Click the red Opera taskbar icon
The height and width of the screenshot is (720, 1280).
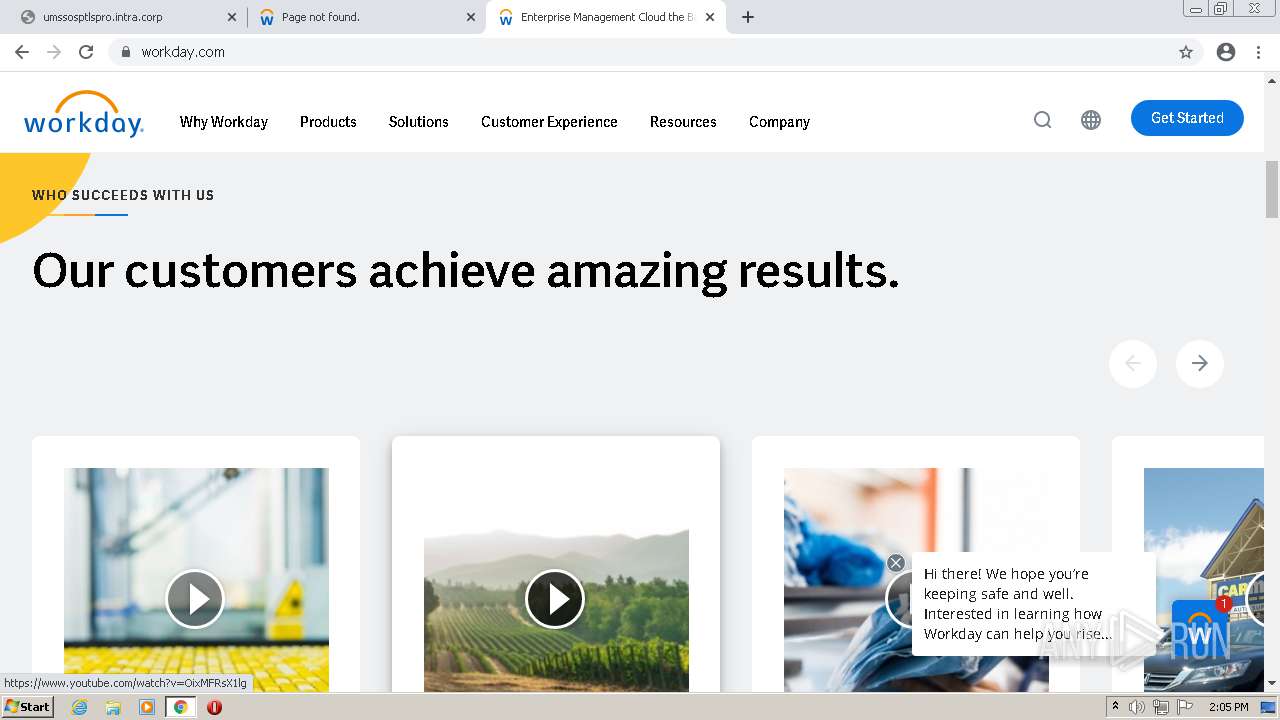pos(214,707)
